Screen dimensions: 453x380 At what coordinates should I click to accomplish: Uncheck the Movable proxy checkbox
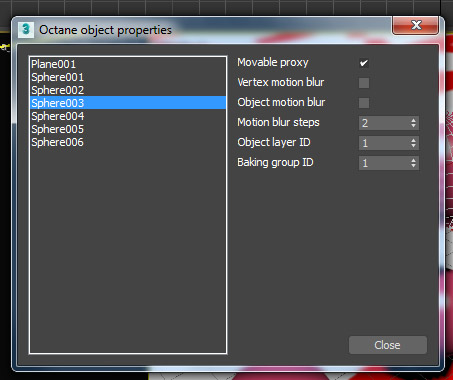pyautogui.click(x=364, y=63)
